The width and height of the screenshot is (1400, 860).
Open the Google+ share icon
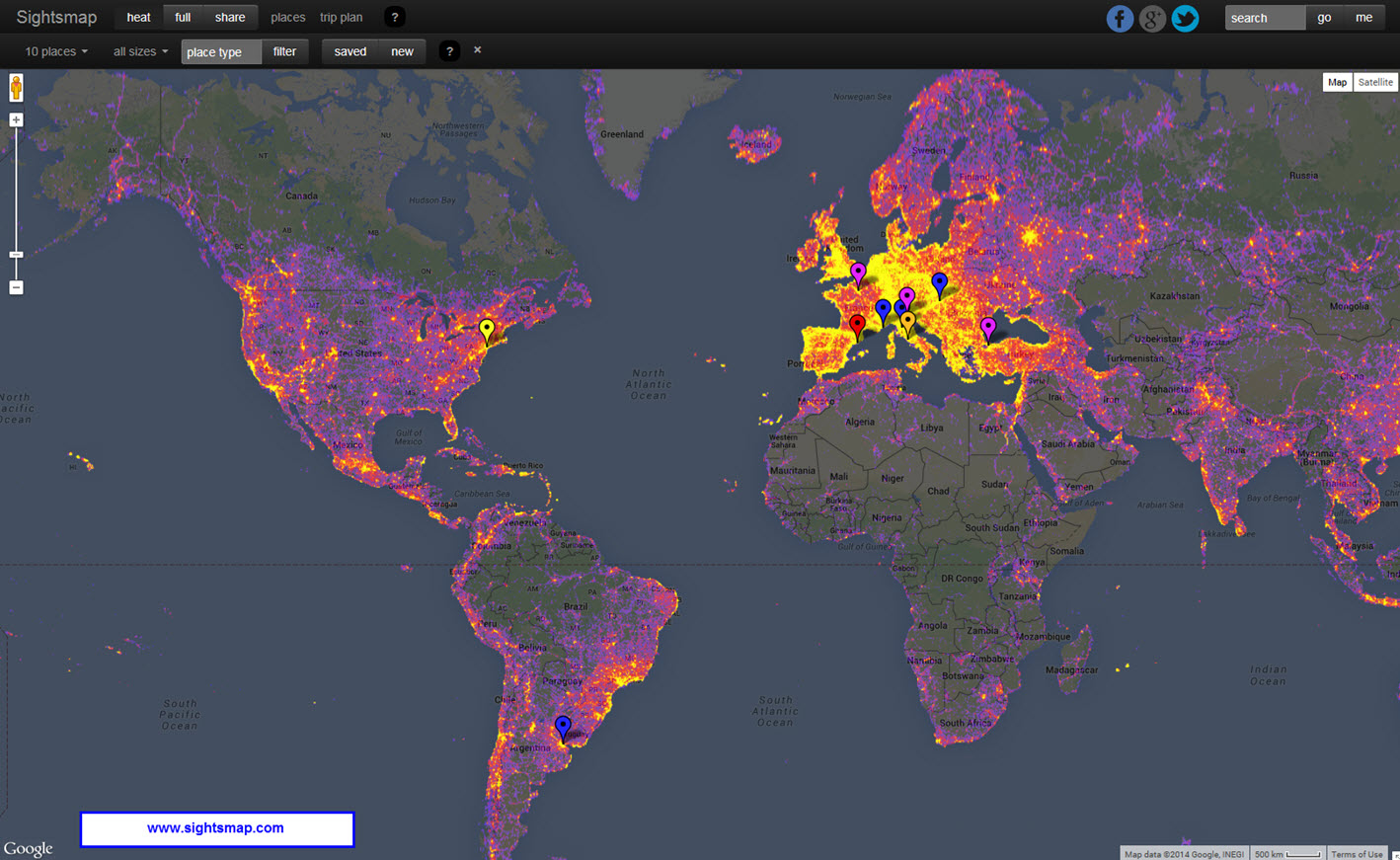point(1152,19)
